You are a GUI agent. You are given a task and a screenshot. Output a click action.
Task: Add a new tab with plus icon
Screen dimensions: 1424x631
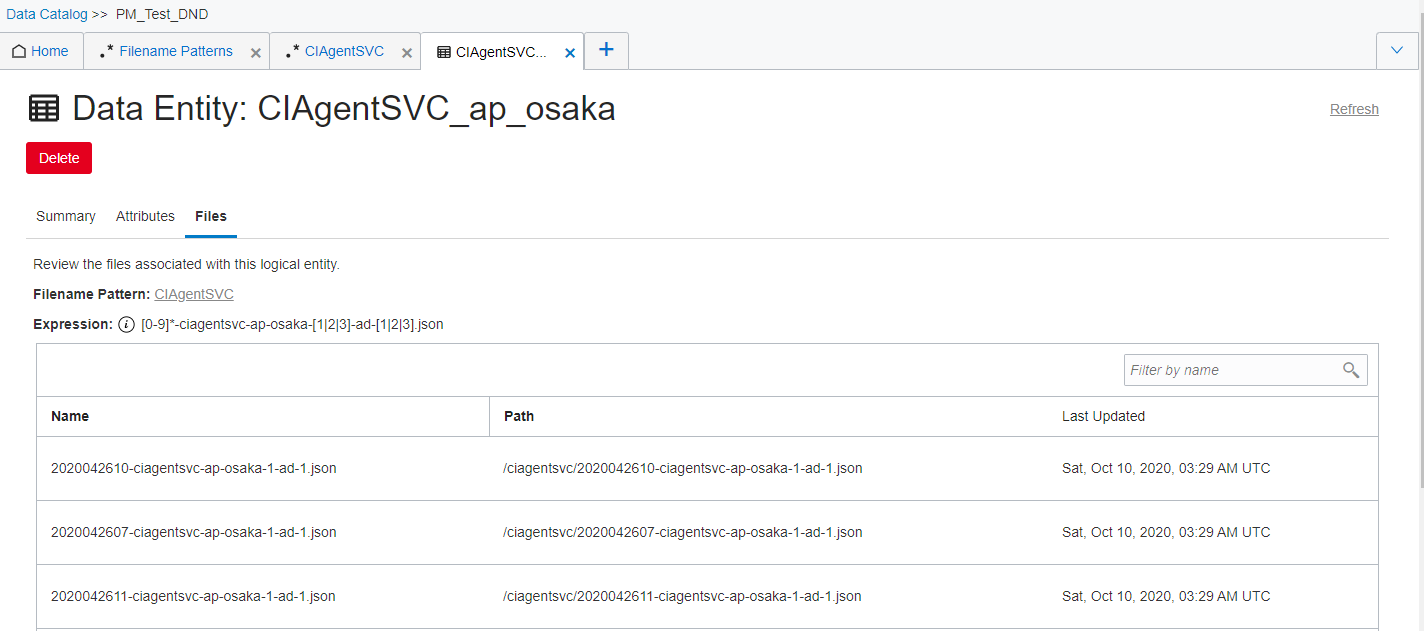(x=606, y=50)
